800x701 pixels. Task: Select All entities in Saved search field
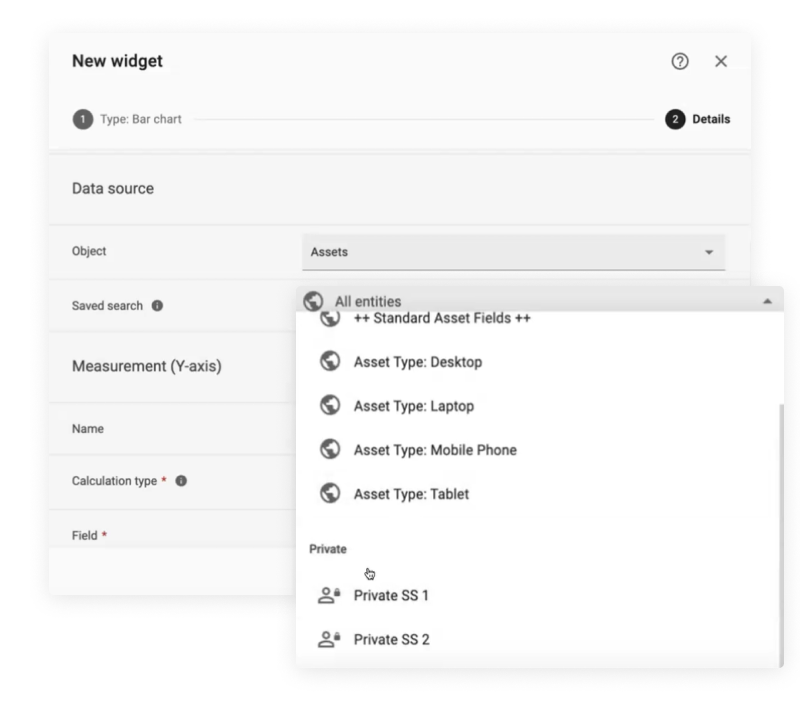[x=368, y=301]
